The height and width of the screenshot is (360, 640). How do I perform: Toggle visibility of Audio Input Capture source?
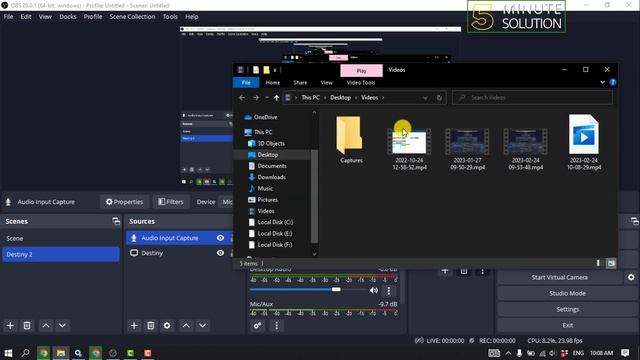pyautogui.click(x=220, y=238)
